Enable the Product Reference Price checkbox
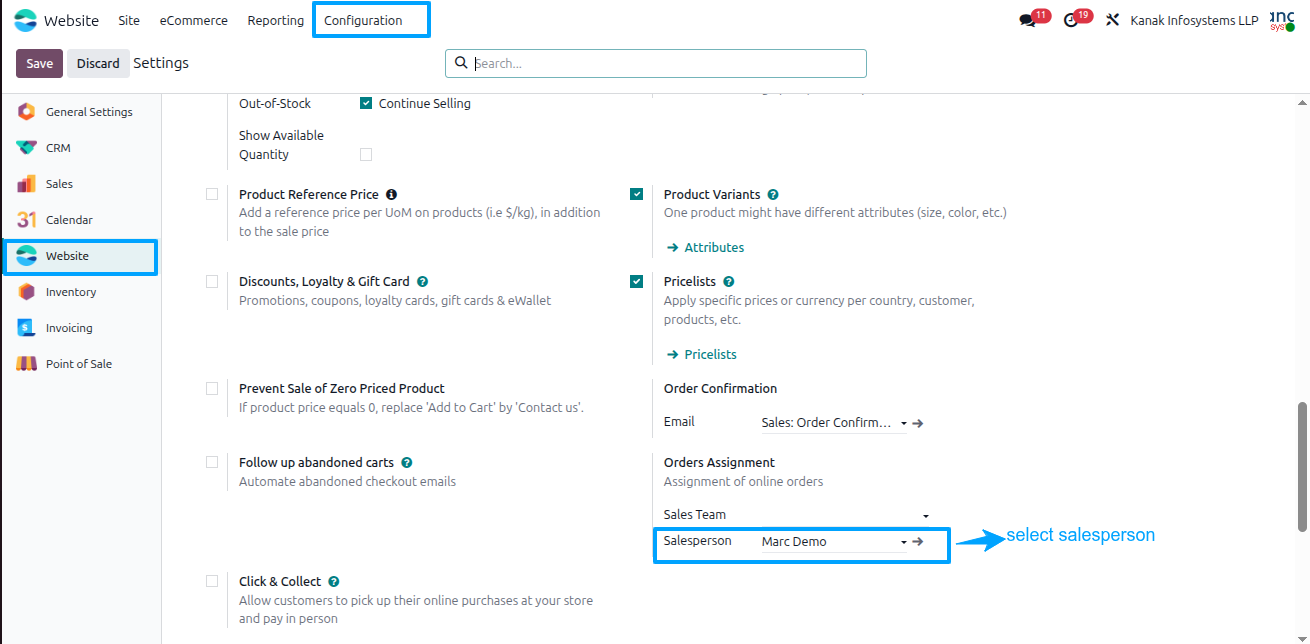 pos(212,194)
